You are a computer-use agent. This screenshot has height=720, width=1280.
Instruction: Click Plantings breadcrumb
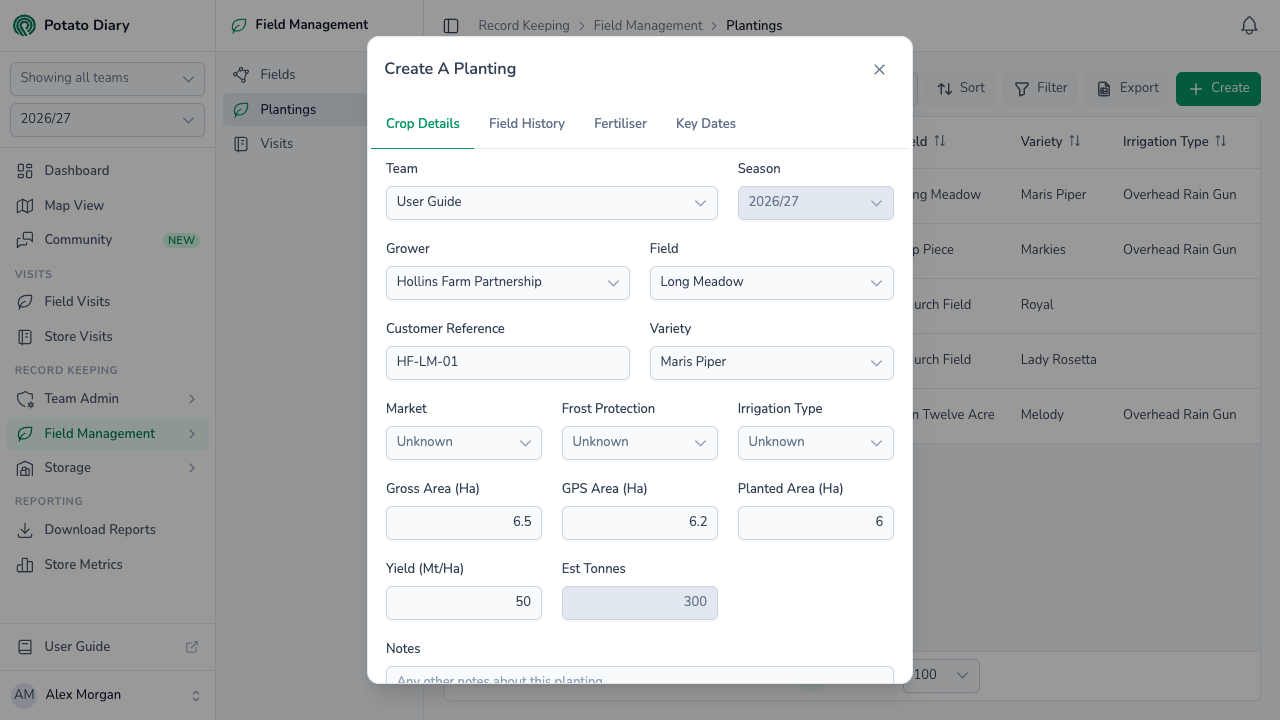pos(754,26)
